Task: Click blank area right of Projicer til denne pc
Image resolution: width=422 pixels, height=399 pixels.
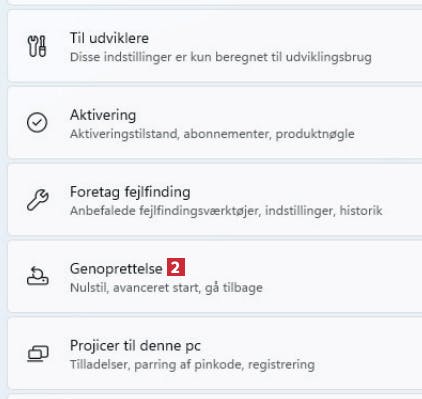Action: (x=310, y=346)
